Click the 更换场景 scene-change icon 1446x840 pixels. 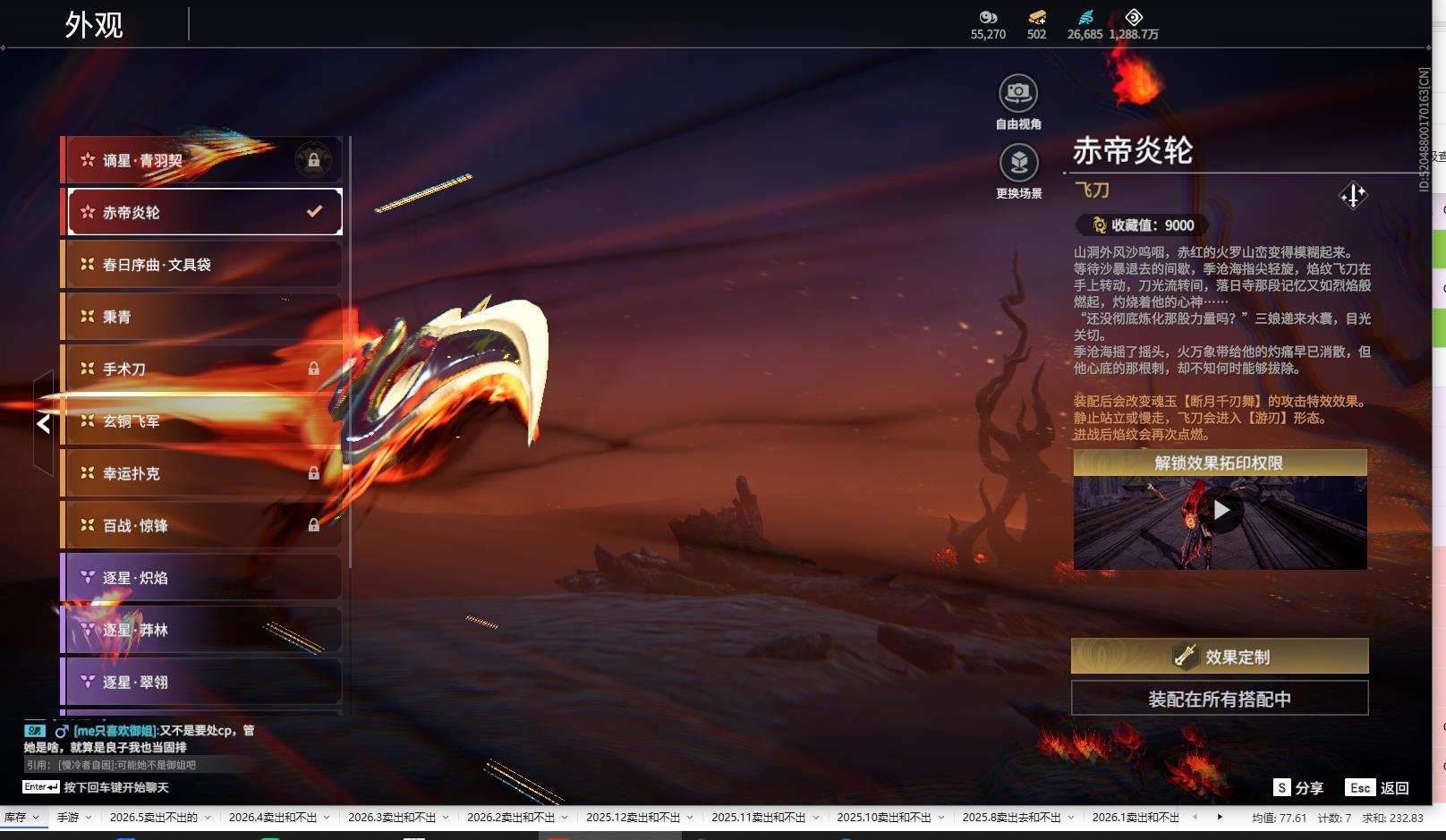tap(1018, 163)
